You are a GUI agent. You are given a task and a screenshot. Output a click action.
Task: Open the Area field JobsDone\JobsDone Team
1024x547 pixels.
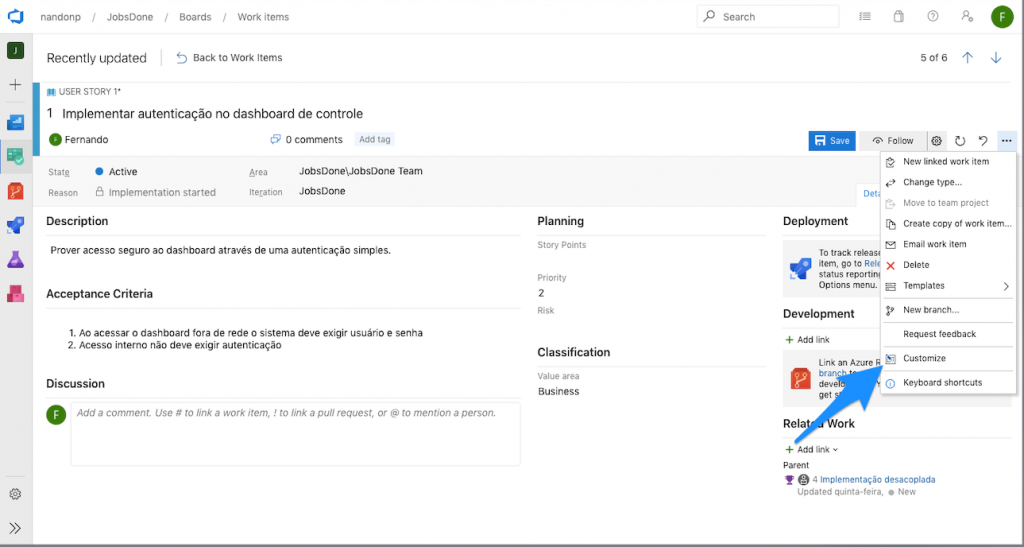[360, 171]
